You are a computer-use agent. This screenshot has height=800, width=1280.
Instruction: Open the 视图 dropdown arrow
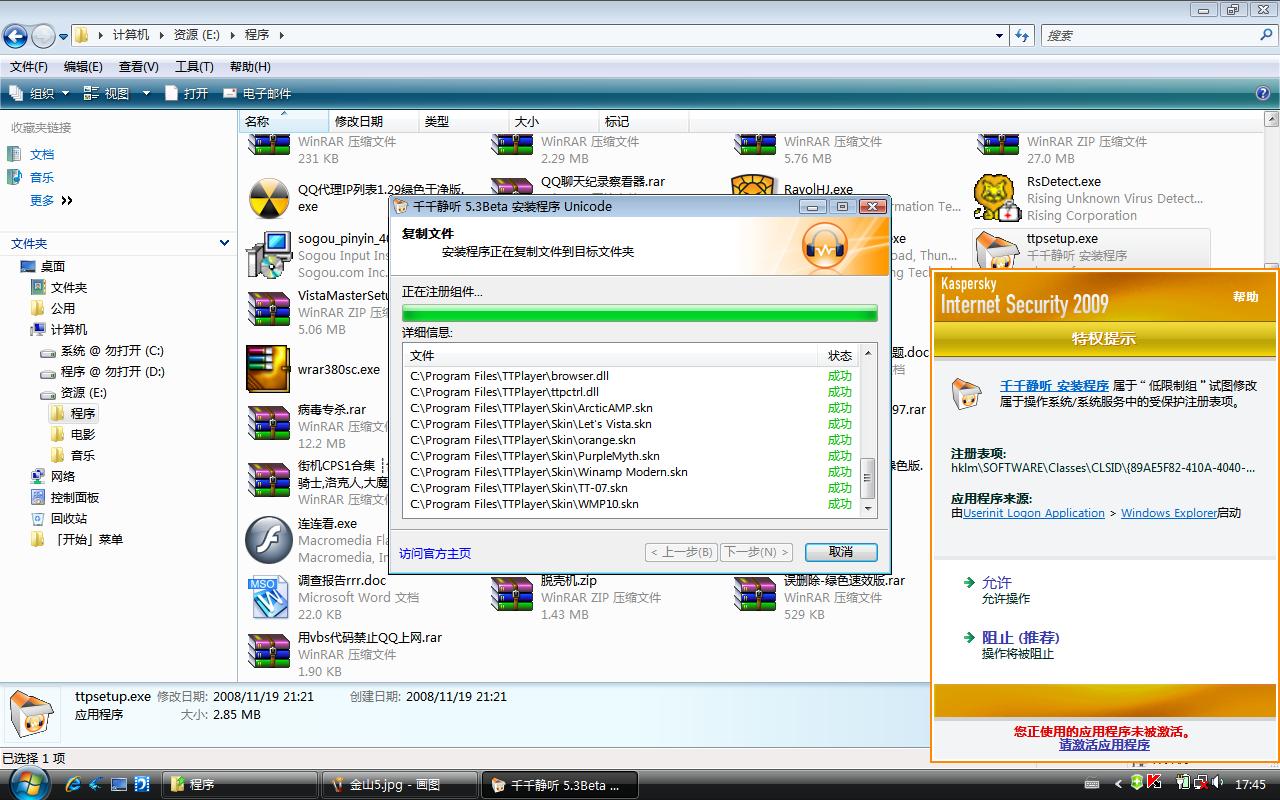145,93
